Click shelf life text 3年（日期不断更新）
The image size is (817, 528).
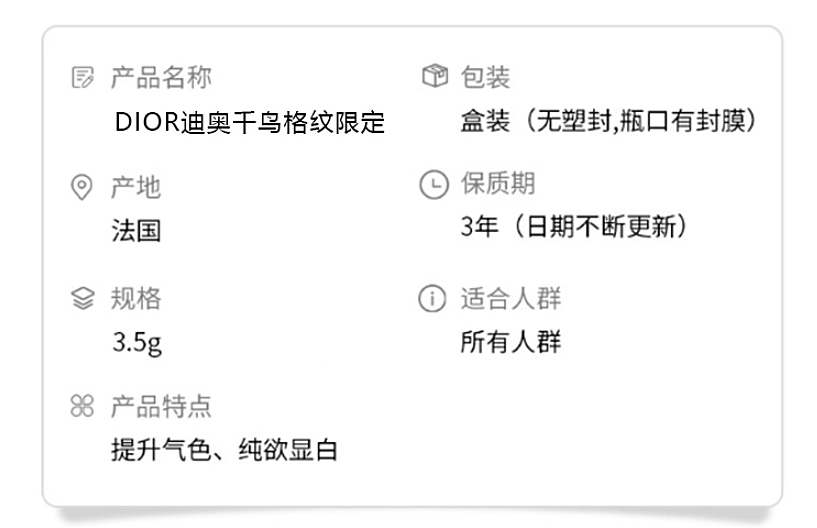[574, 227]
